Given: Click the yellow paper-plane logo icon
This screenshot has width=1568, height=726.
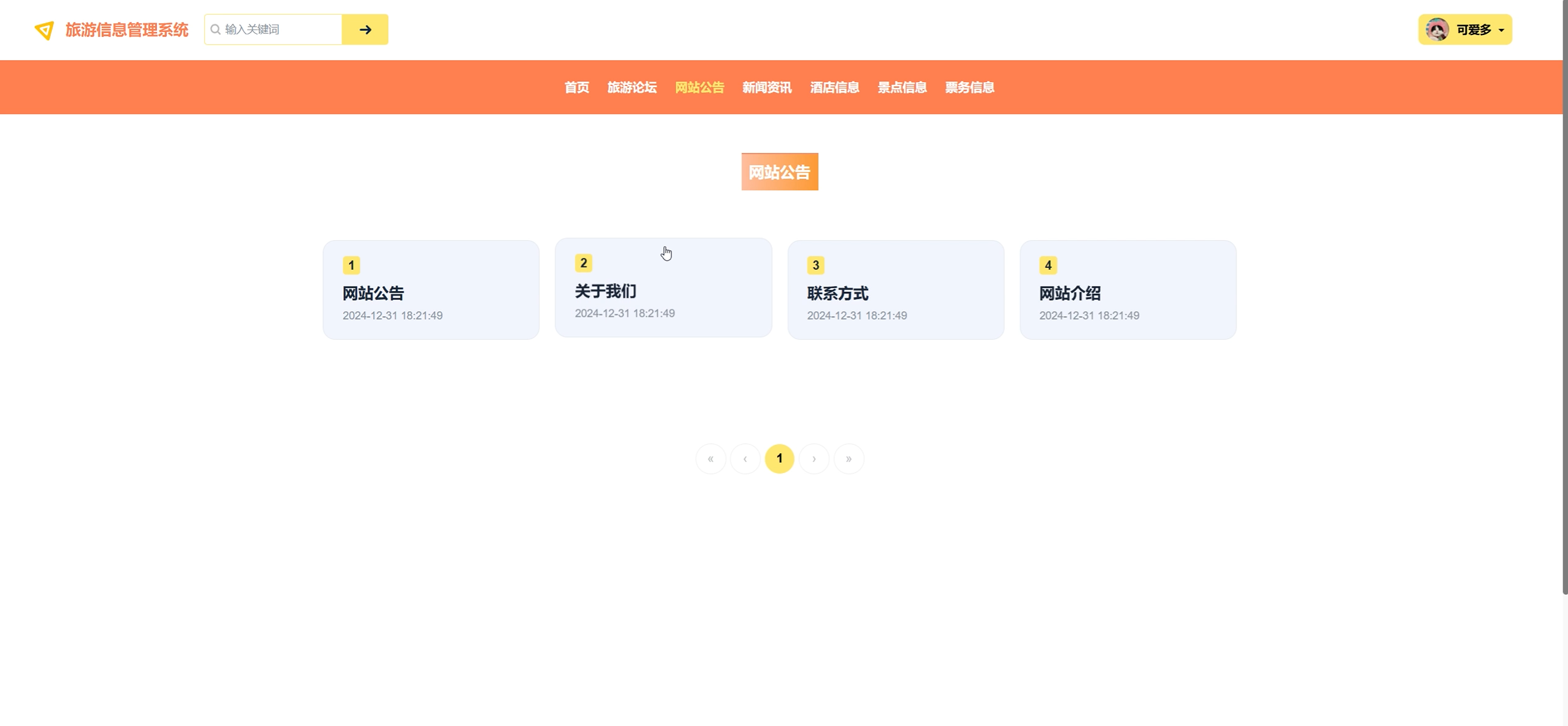Looking at the screenshot, I should [44, 30].
